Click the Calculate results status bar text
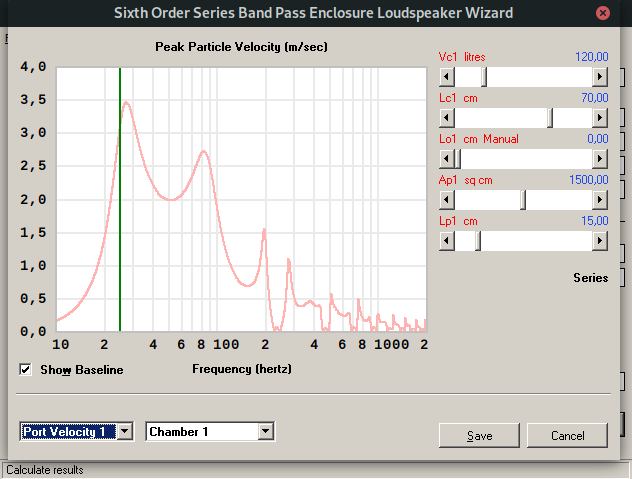The image size is (632, 479). [x=45, y=470]
